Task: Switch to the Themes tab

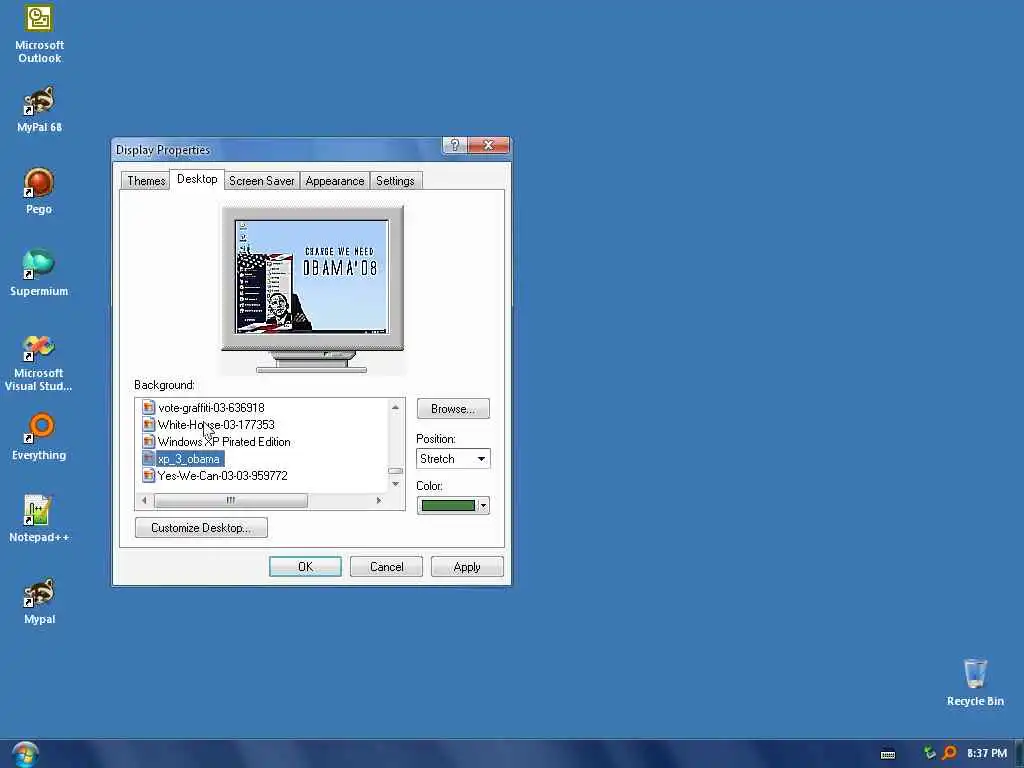Action: tap(146, 181)
